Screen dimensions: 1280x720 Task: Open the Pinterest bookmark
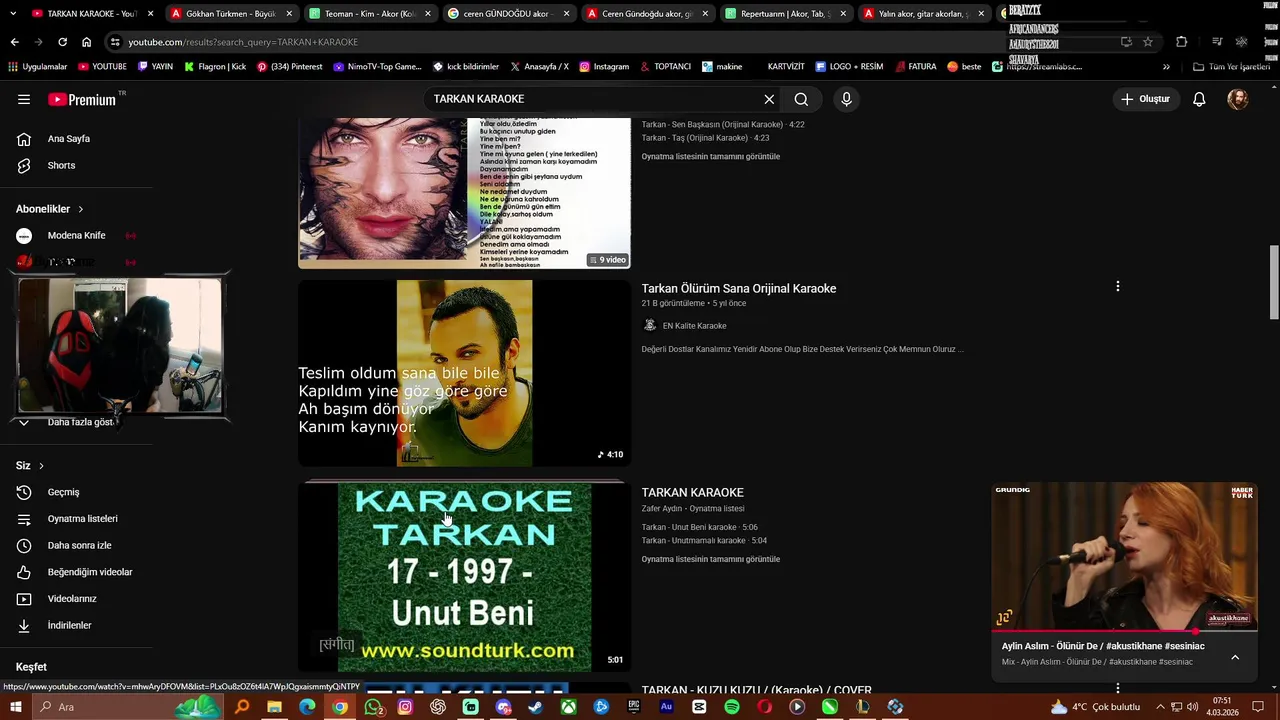(290, 67)
